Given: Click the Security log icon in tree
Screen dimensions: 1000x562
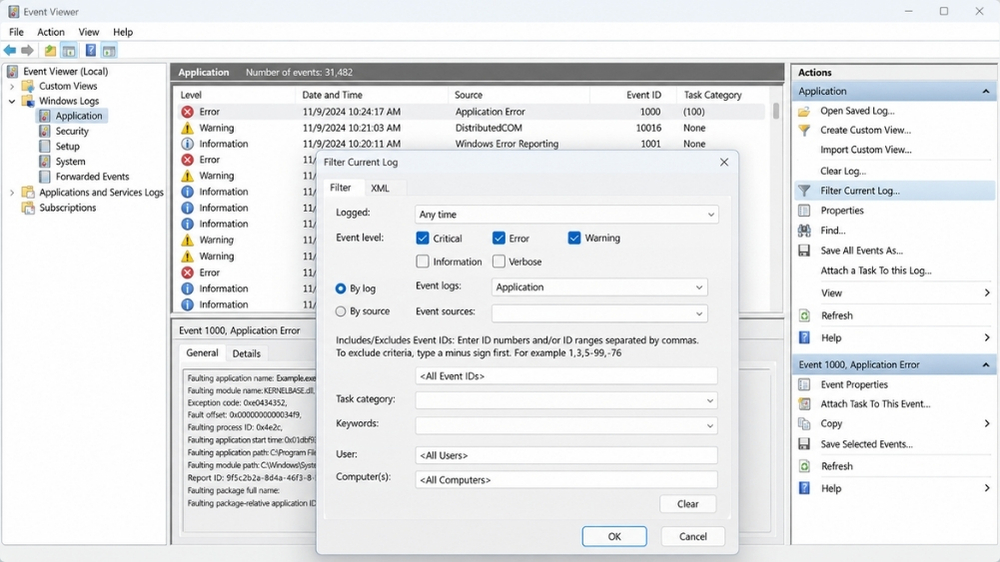Looking at the screenshot, I should coord(45,131).
